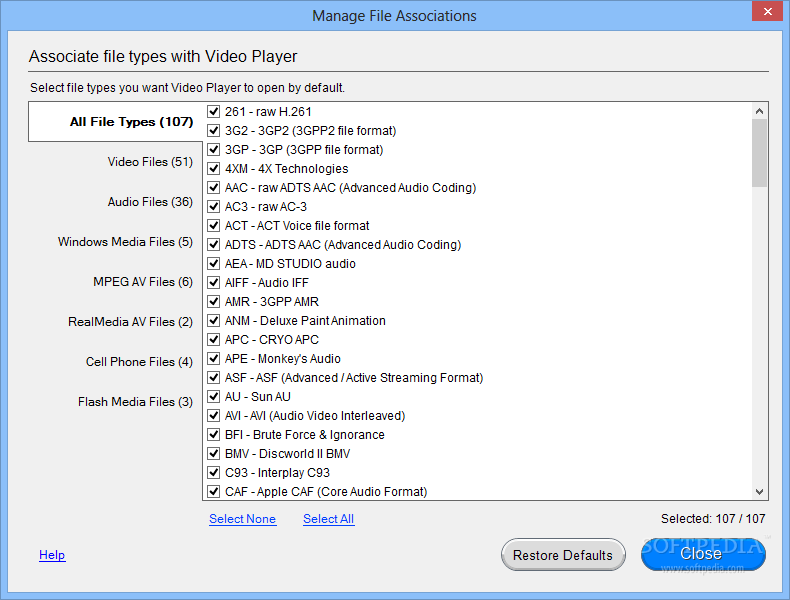Uncheck the C93 - Interplay C93 checkbox
Viewport: 790px width, 600px height.
tap(214, 472)
